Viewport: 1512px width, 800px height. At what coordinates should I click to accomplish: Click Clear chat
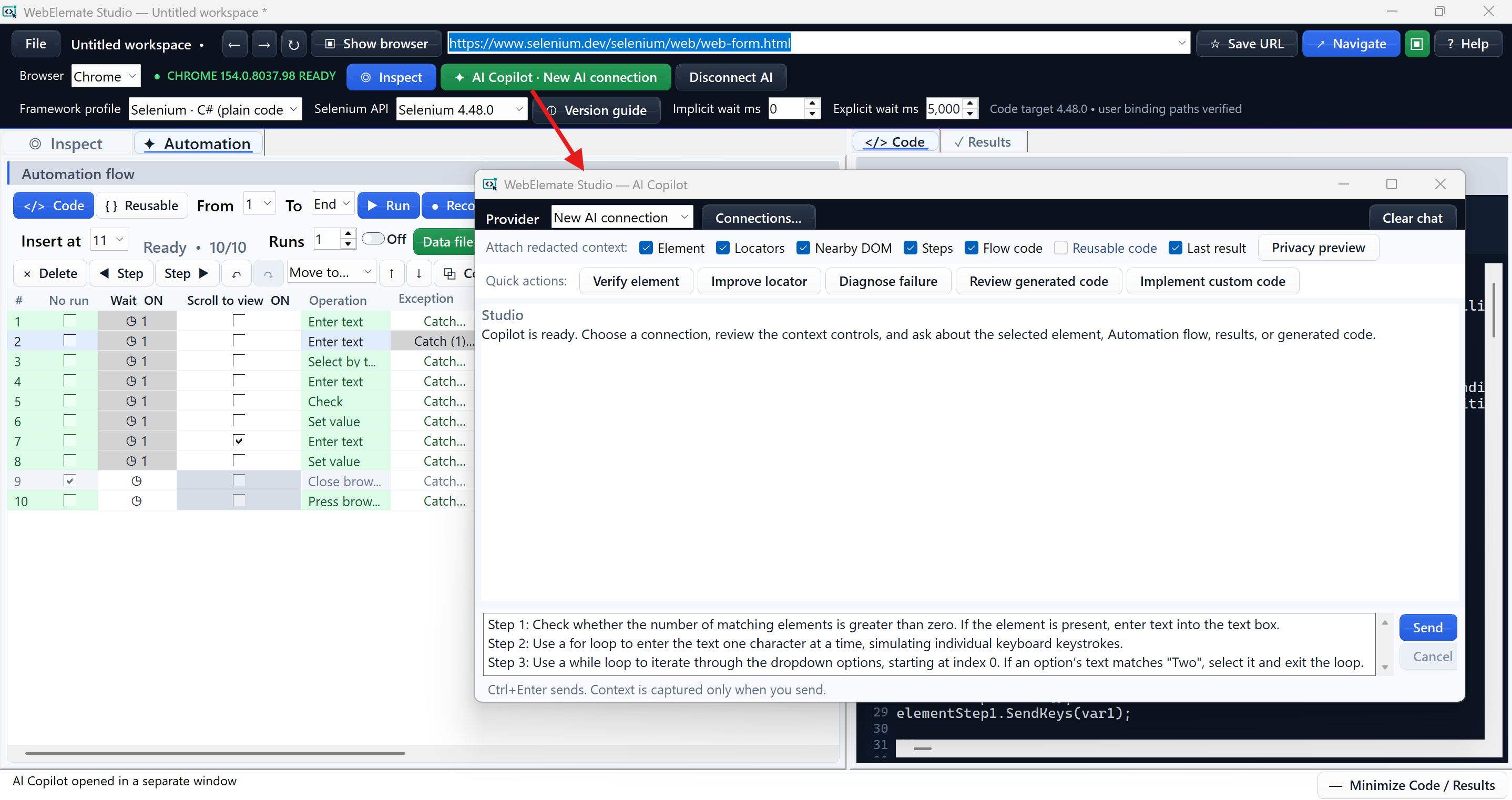(x=1412, y=218)
